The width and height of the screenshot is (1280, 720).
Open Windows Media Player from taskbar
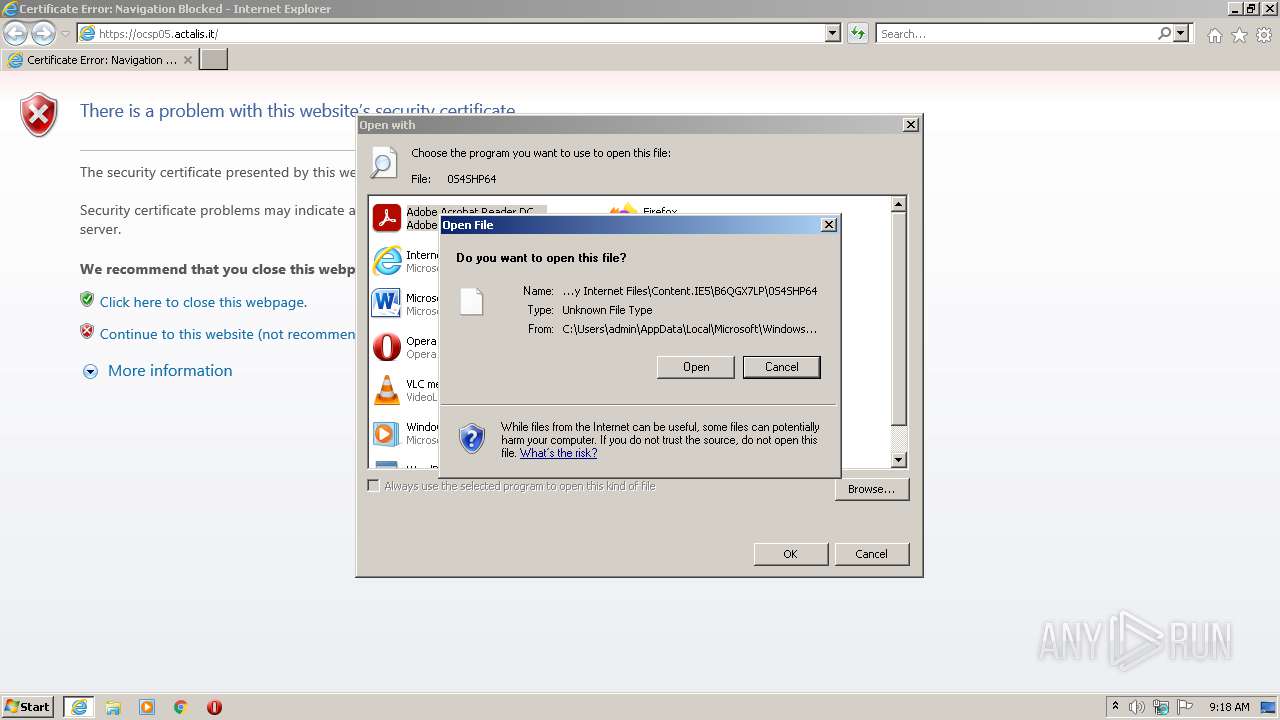click(147, 707)
